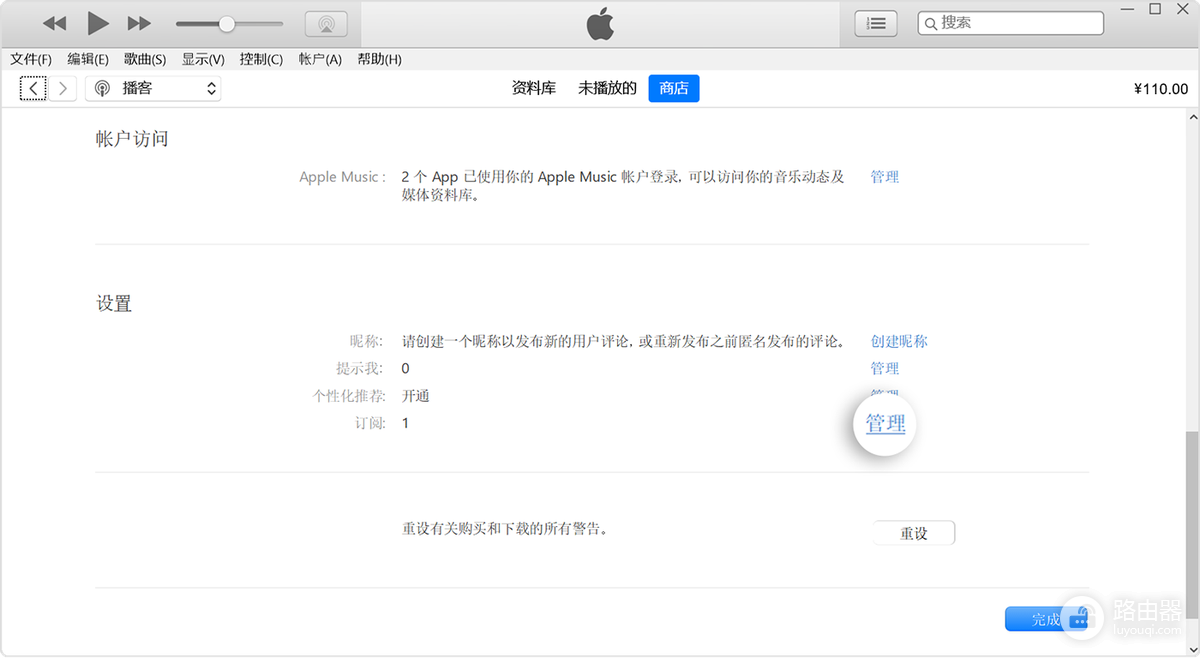Open the 显示(V) menu

203,59
